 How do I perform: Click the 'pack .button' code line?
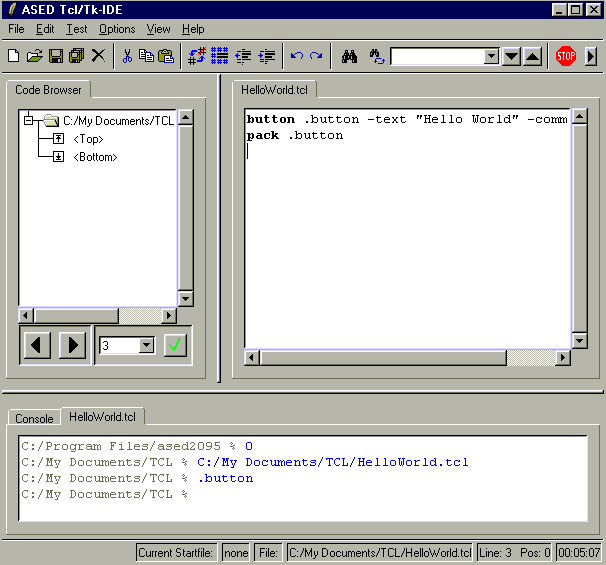295,135
